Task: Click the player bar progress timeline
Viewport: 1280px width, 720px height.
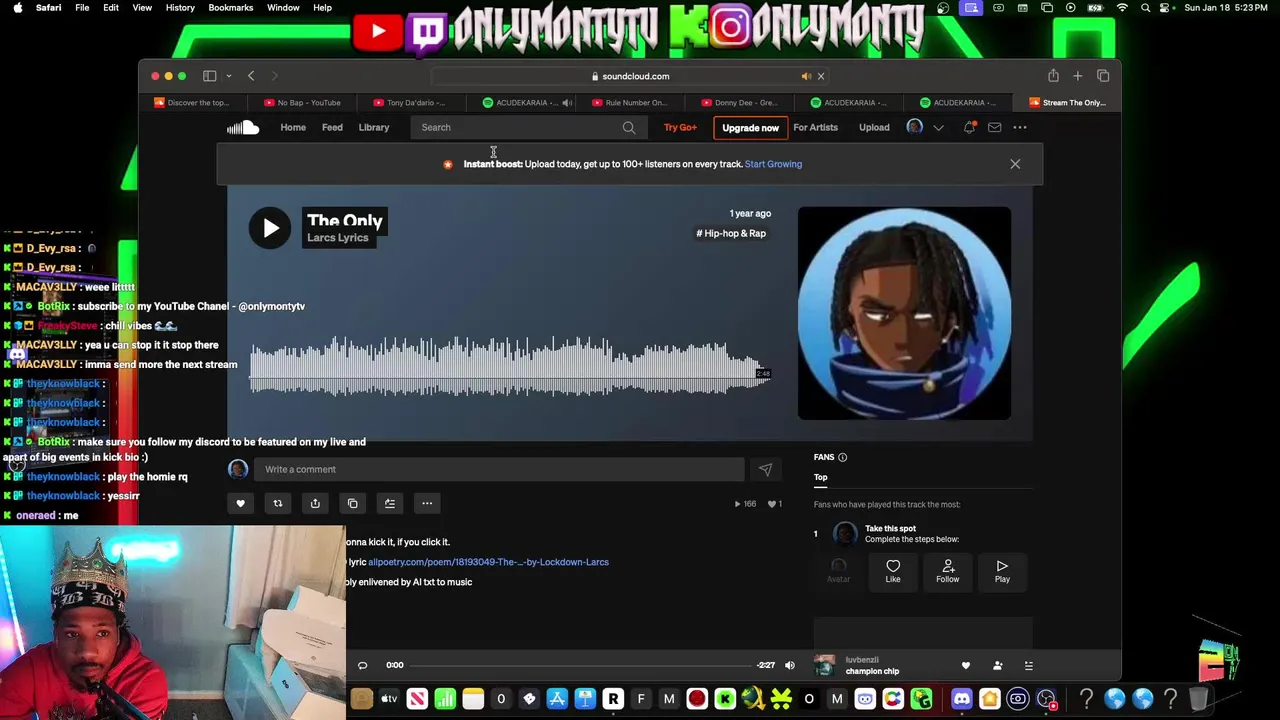Action: (581, 665)
